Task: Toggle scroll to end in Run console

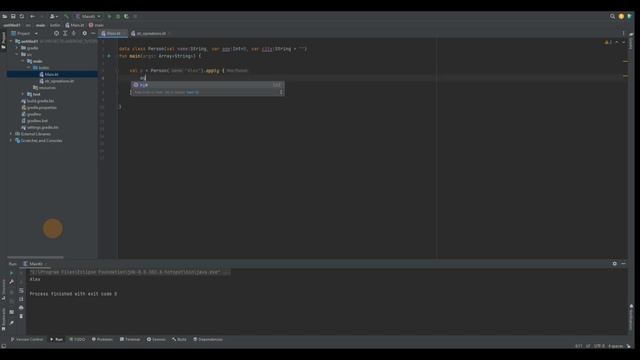Action: pos(21,299)
